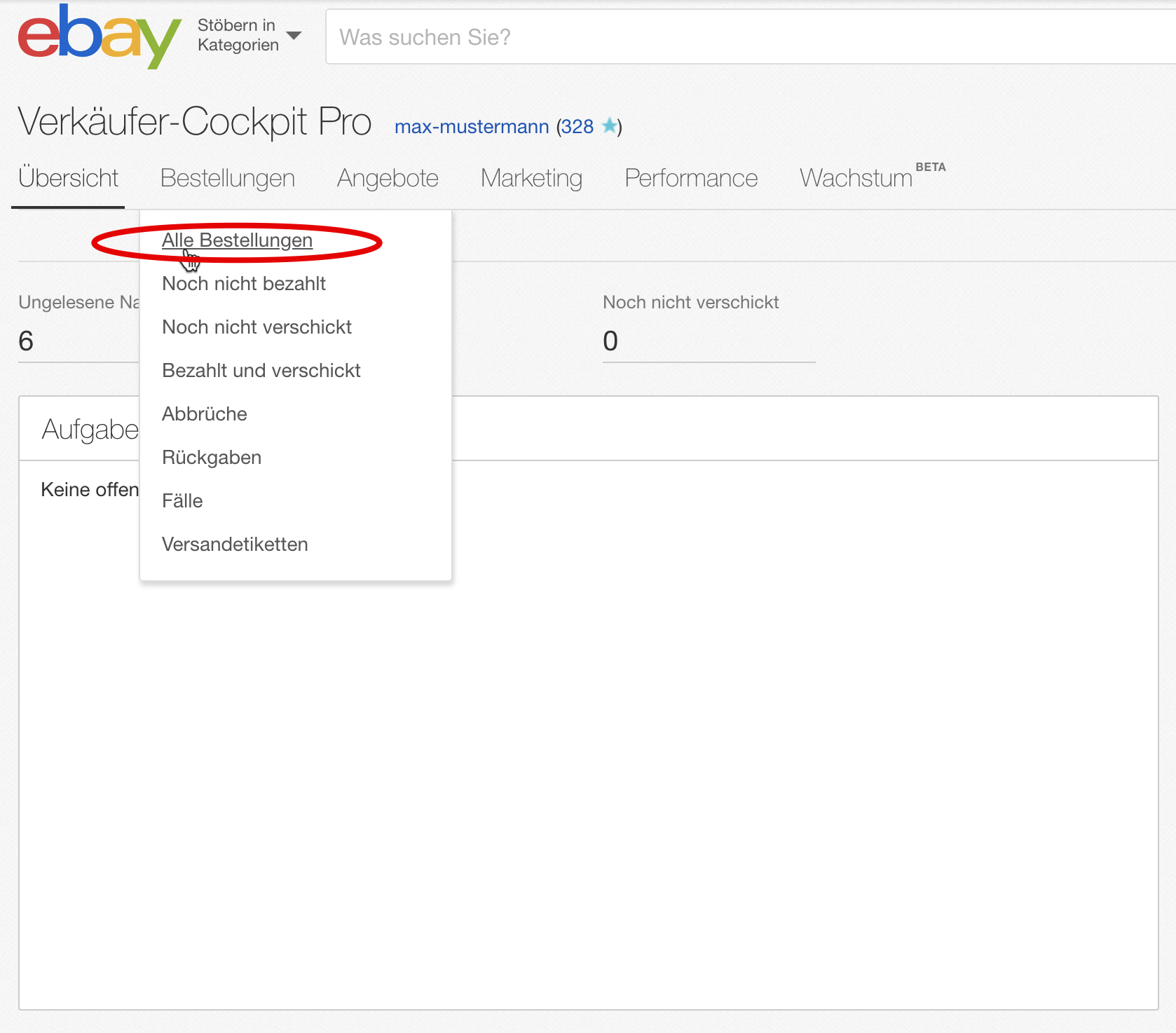
Task: Choose Alle Bestellungen from the dropdown
Action: coord(237,240)
